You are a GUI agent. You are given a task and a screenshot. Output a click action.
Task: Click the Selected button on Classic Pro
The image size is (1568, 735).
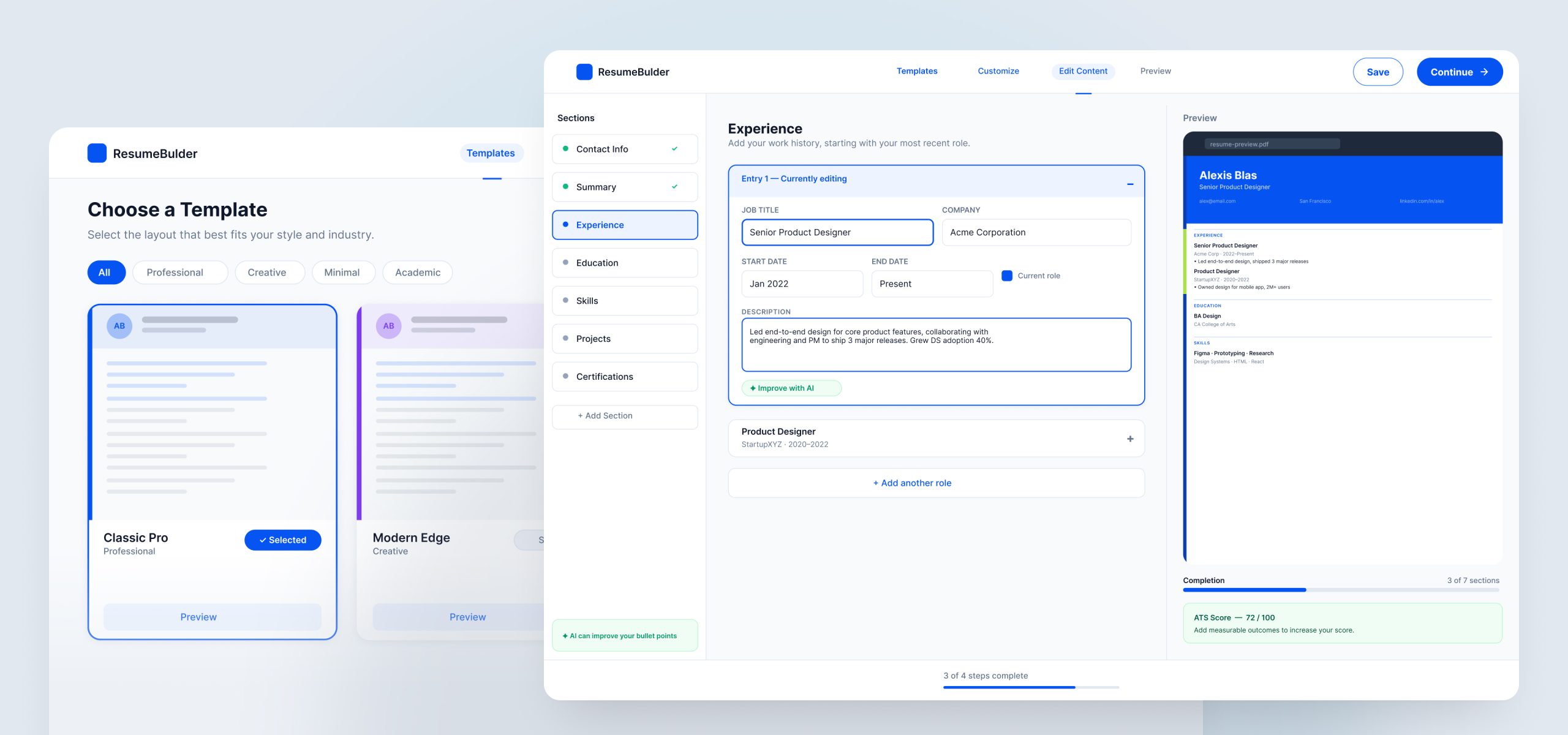click(x=282, y=540)
